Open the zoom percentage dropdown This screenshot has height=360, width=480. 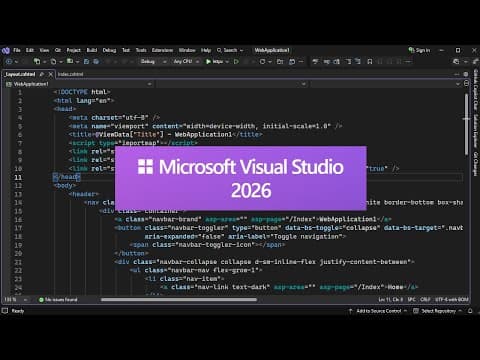pyautogui.click(x=16, y=300)
